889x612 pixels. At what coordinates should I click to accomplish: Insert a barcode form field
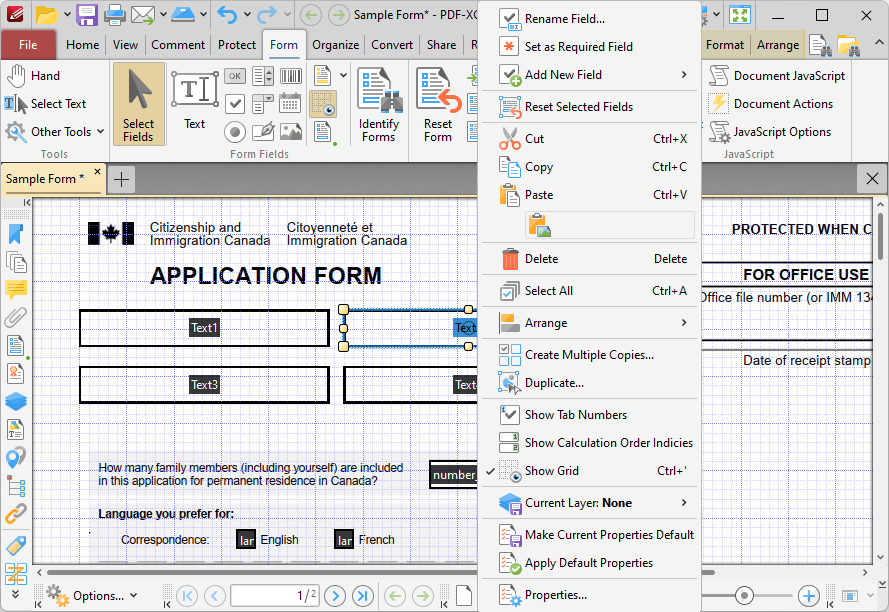point(290,75)
